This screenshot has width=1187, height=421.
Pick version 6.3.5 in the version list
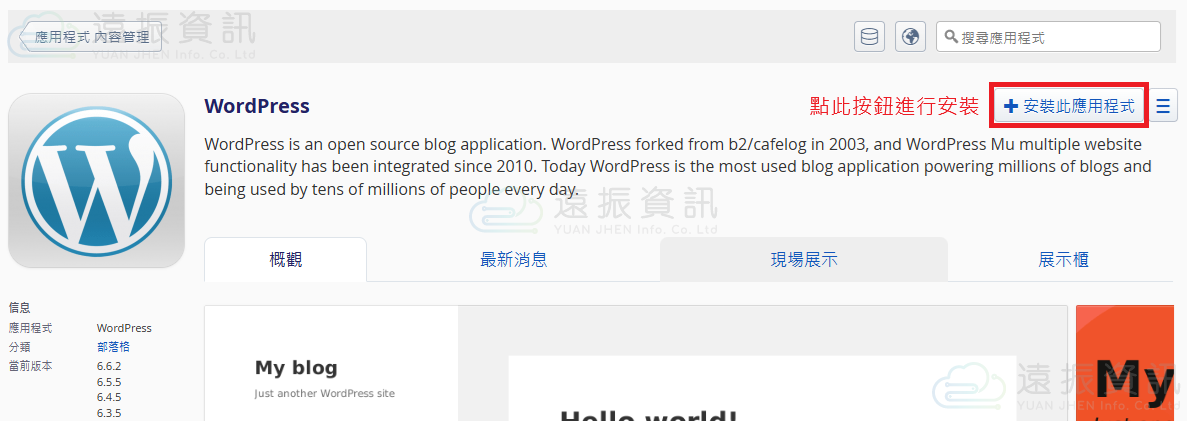point(109,413)
